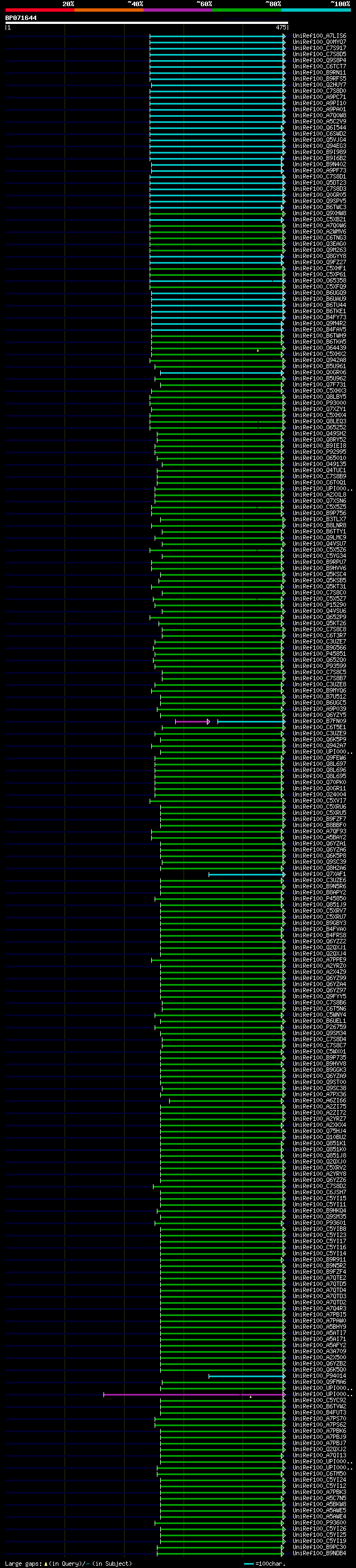Click the UniRef100_O24004 label

pos(319,794)
